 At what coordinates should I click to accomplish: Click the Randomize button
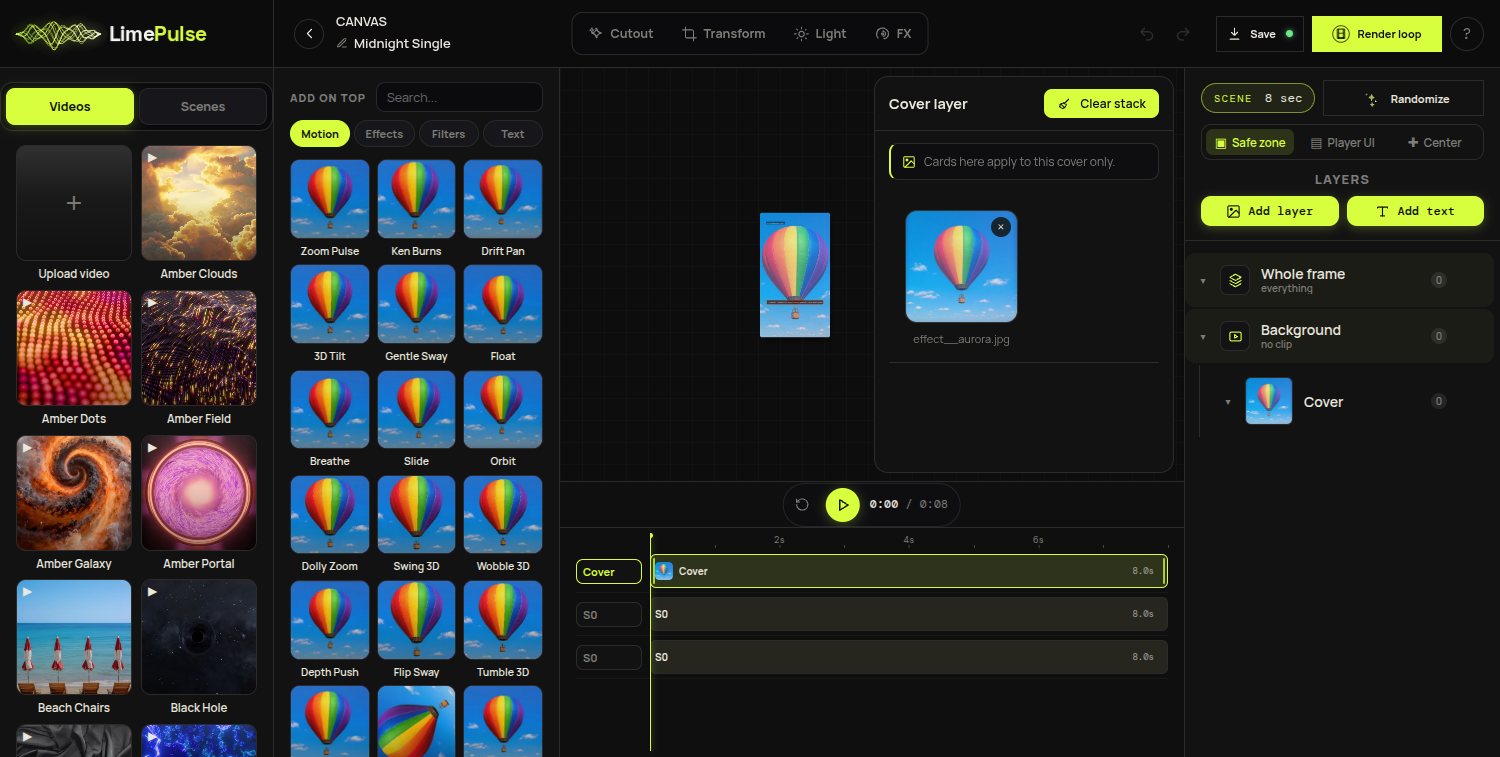click(x=1404, y=99)
